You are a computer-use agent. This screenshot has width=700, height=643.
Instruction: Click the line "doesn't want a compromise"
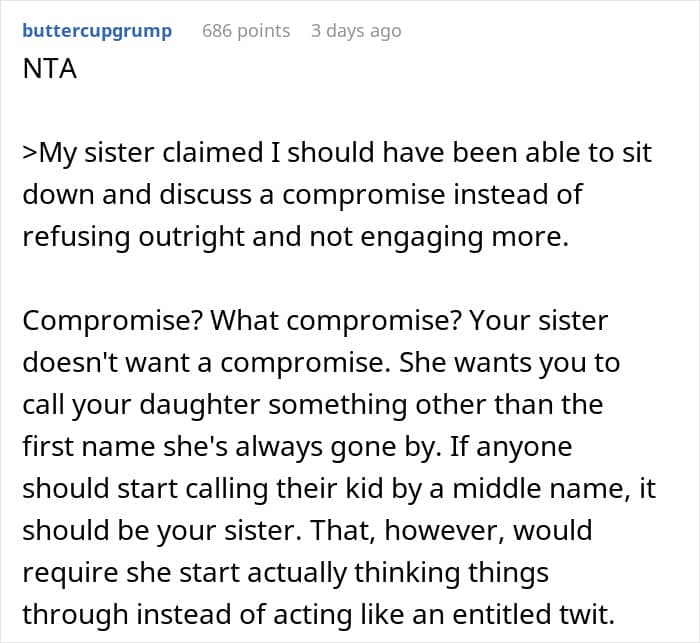(321, 363)
